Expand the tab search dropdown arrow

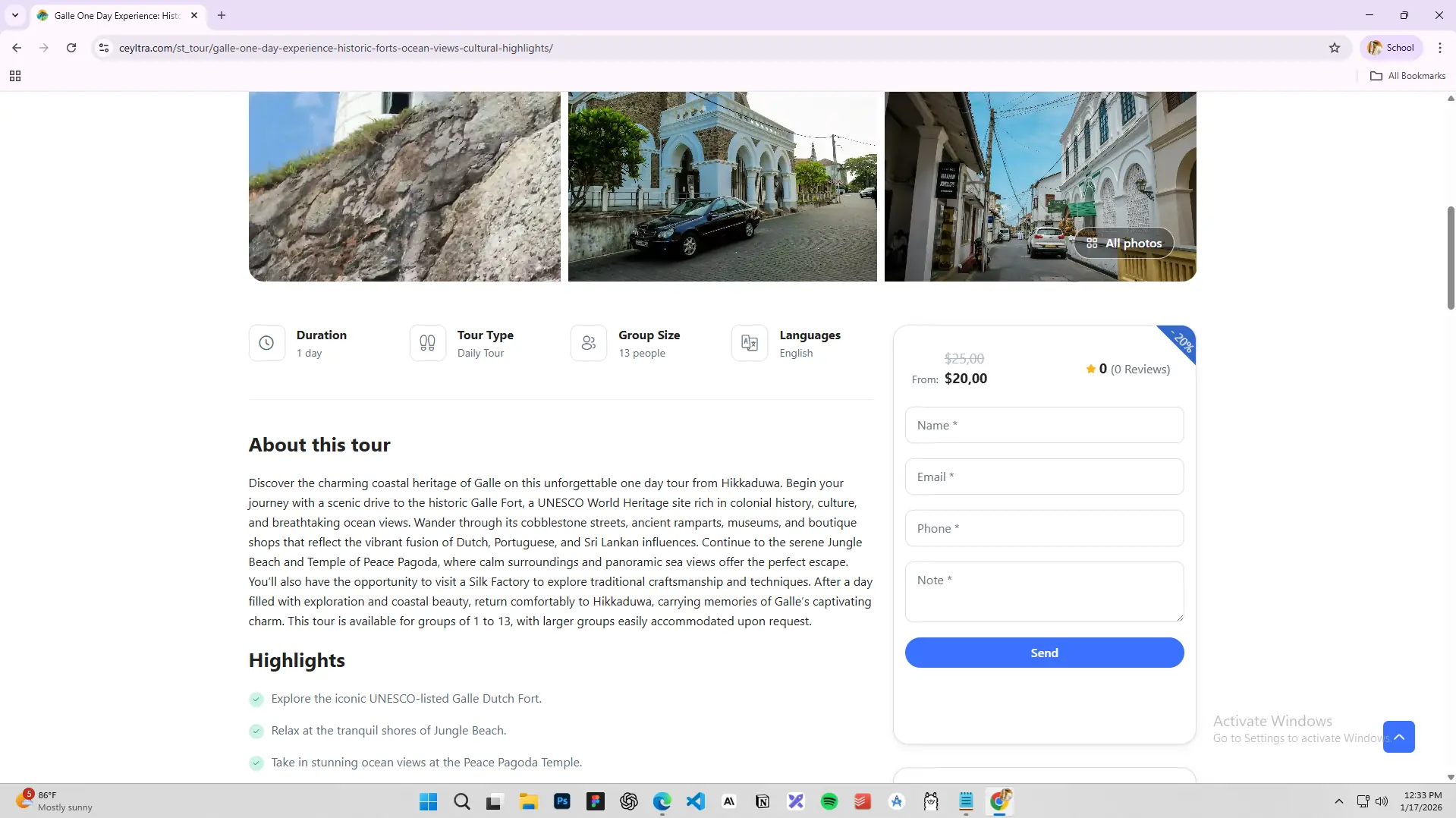(x=15, y=15)
